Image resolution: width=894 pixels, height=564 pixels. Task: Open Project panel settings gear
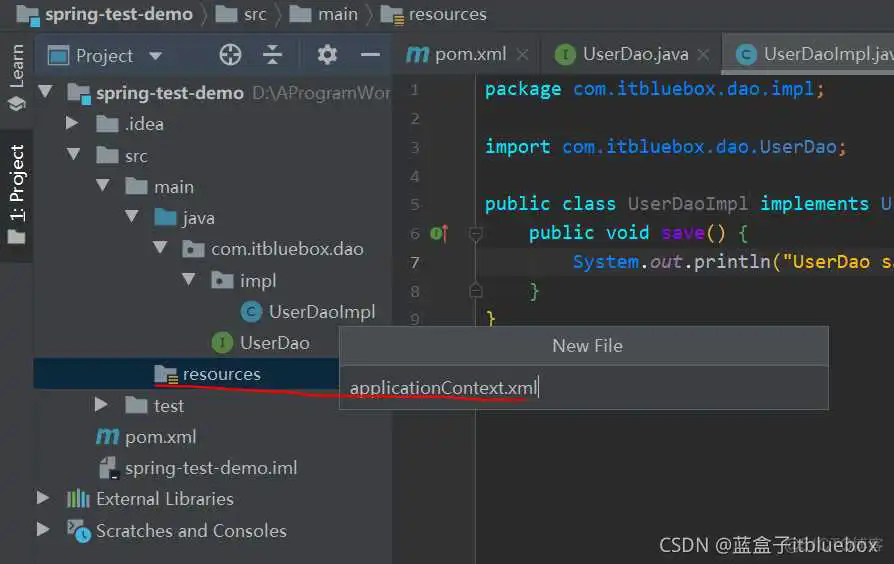coord(327,55)
